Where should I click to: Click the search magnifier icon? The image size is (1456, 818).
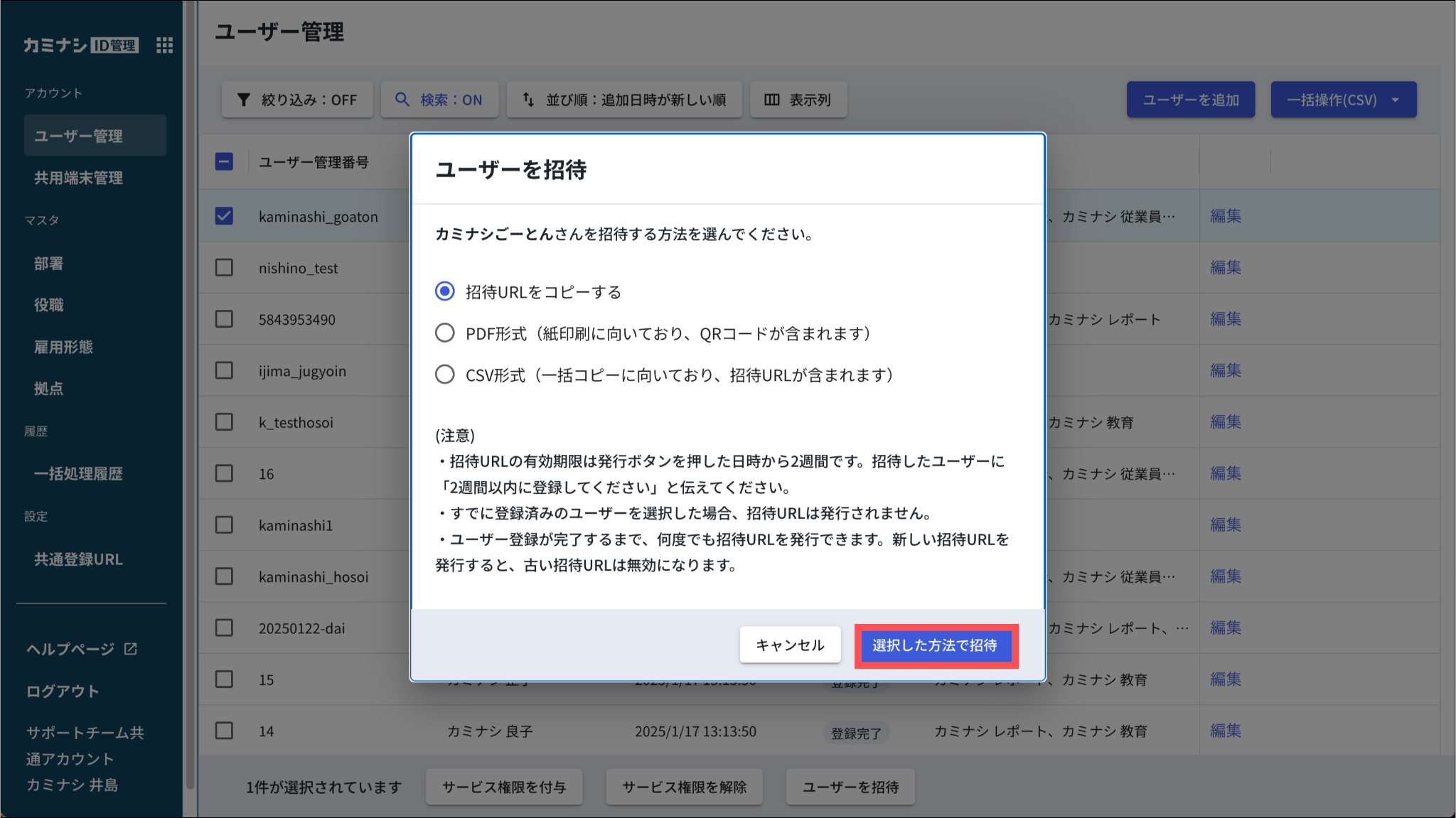point(402,99)
